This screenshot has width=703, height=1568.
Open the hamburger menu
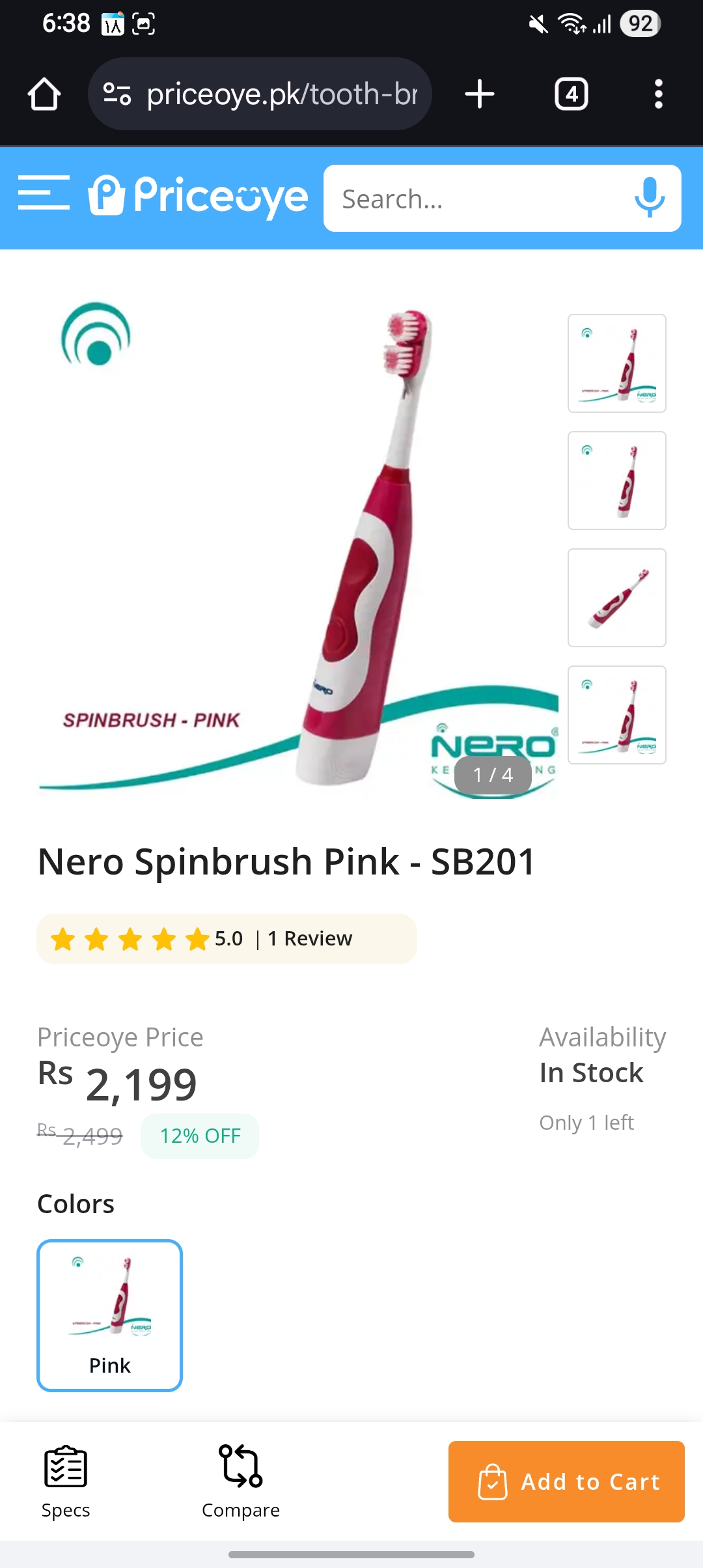click(44, 193)
